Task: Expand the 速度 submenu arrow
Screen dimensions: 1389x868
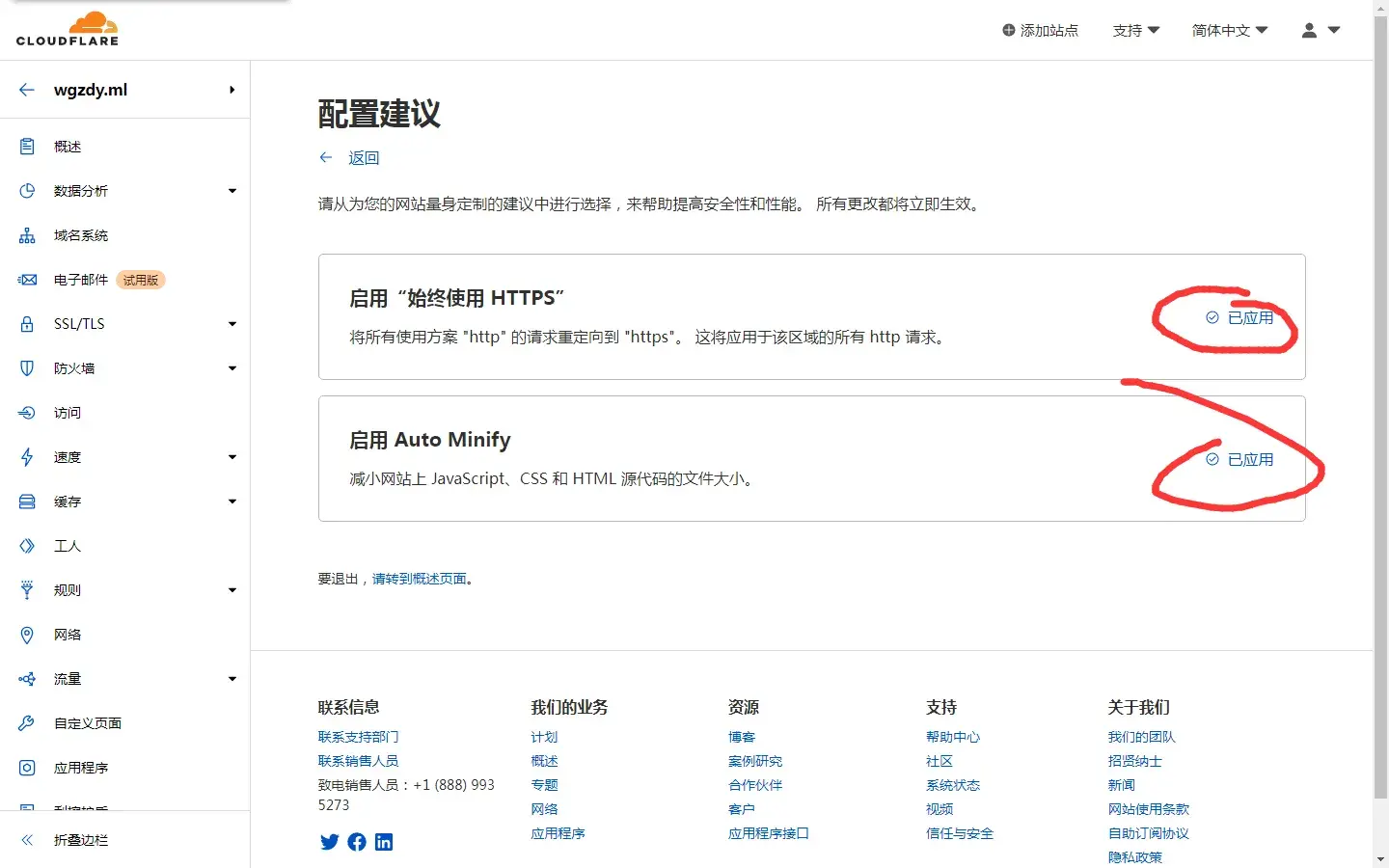Action: click(232, 457)
